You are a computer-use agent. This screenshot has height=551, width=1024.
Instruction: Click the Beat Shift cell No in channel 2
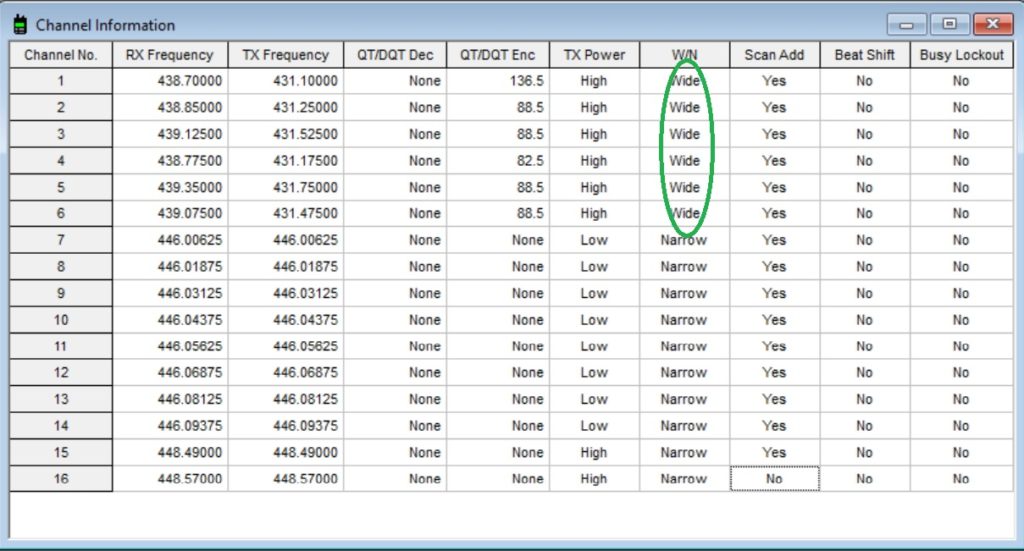pyautogui.click(x=865, y=107)
